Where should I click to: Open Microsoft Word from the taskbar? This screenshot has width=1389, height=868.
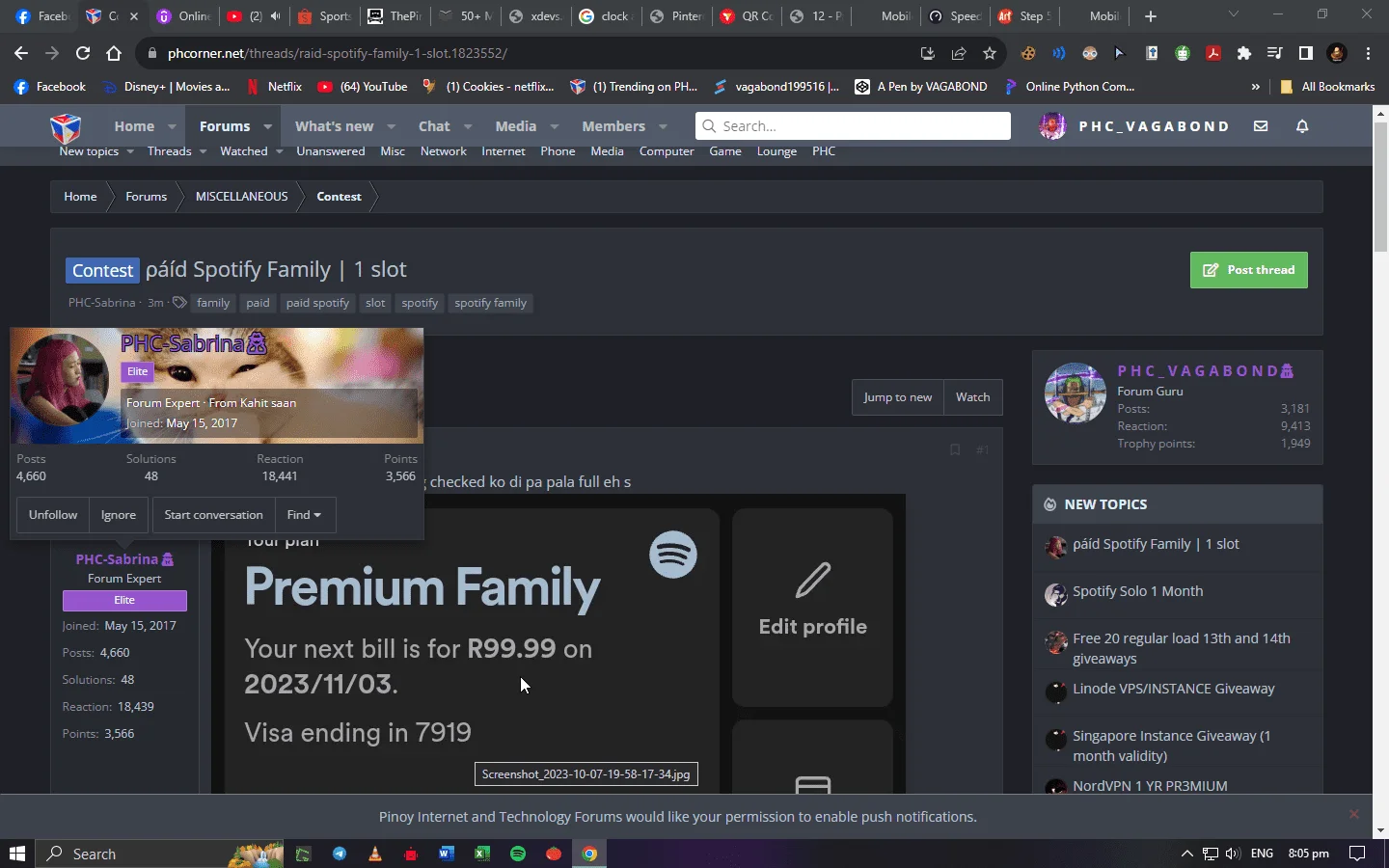[447, 854]
